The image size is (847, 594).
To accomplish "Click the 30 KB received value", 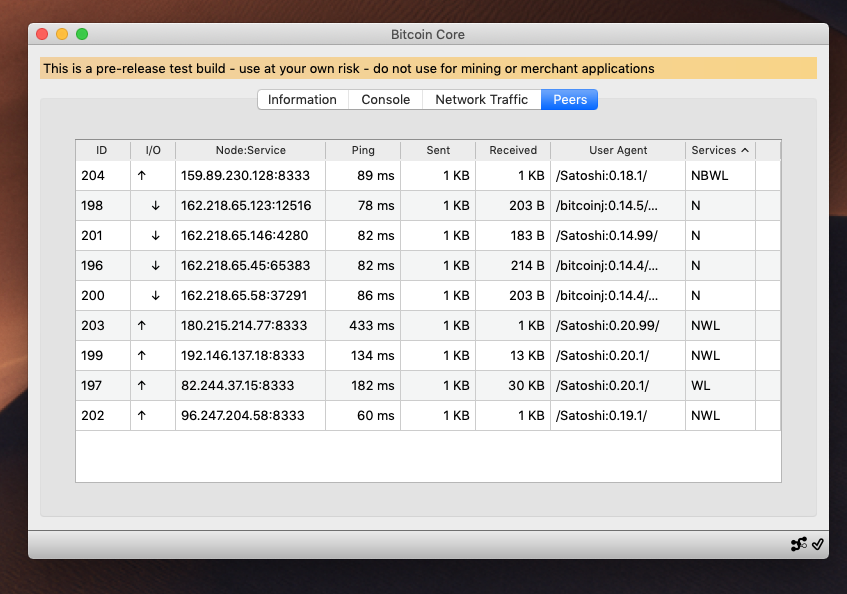I will click(526, 386).
